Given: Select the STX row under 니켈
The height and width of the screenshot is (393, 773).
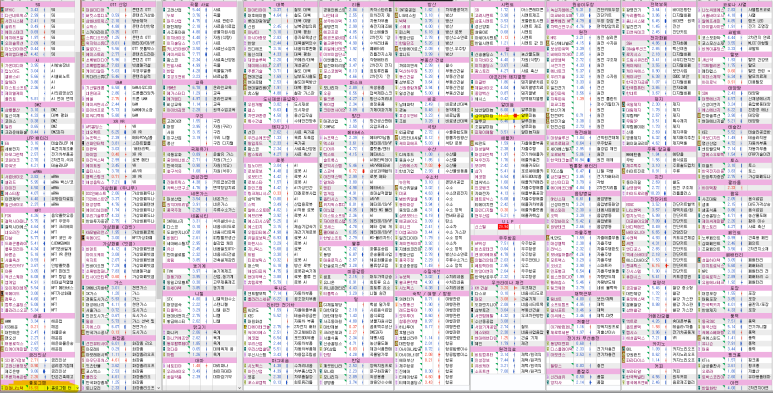Looking at the screenshot, I should (200, 299).
